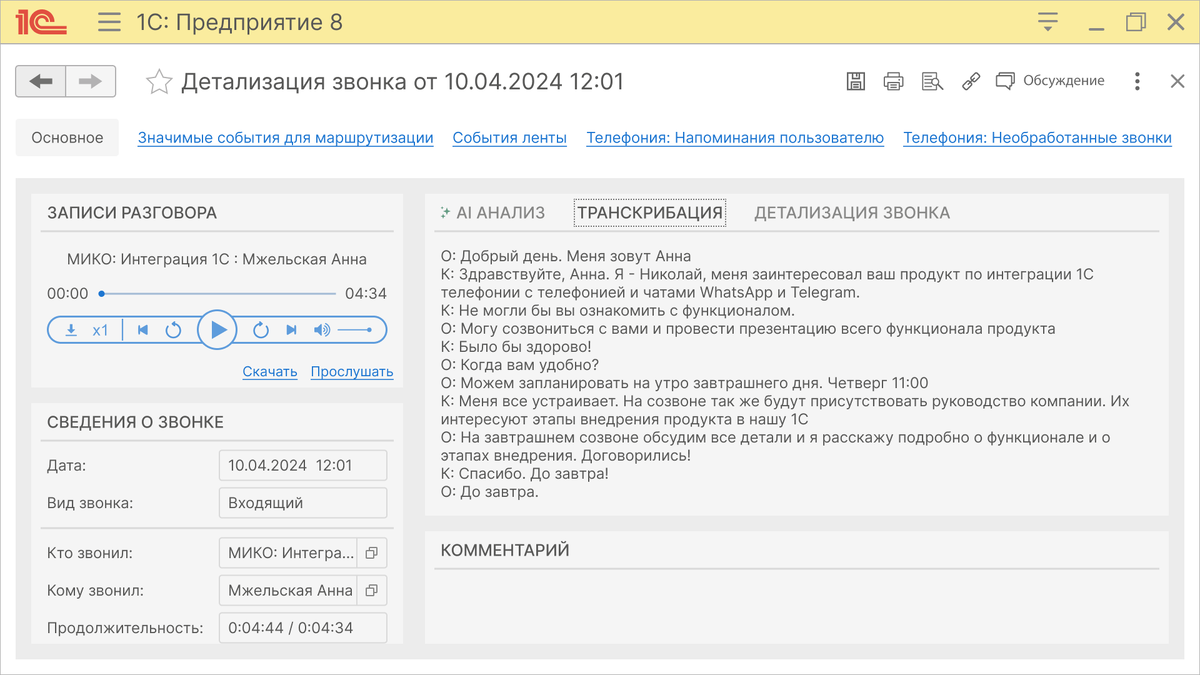
Task: Click the 04:34 total duration label
Action: click(366, 294)
